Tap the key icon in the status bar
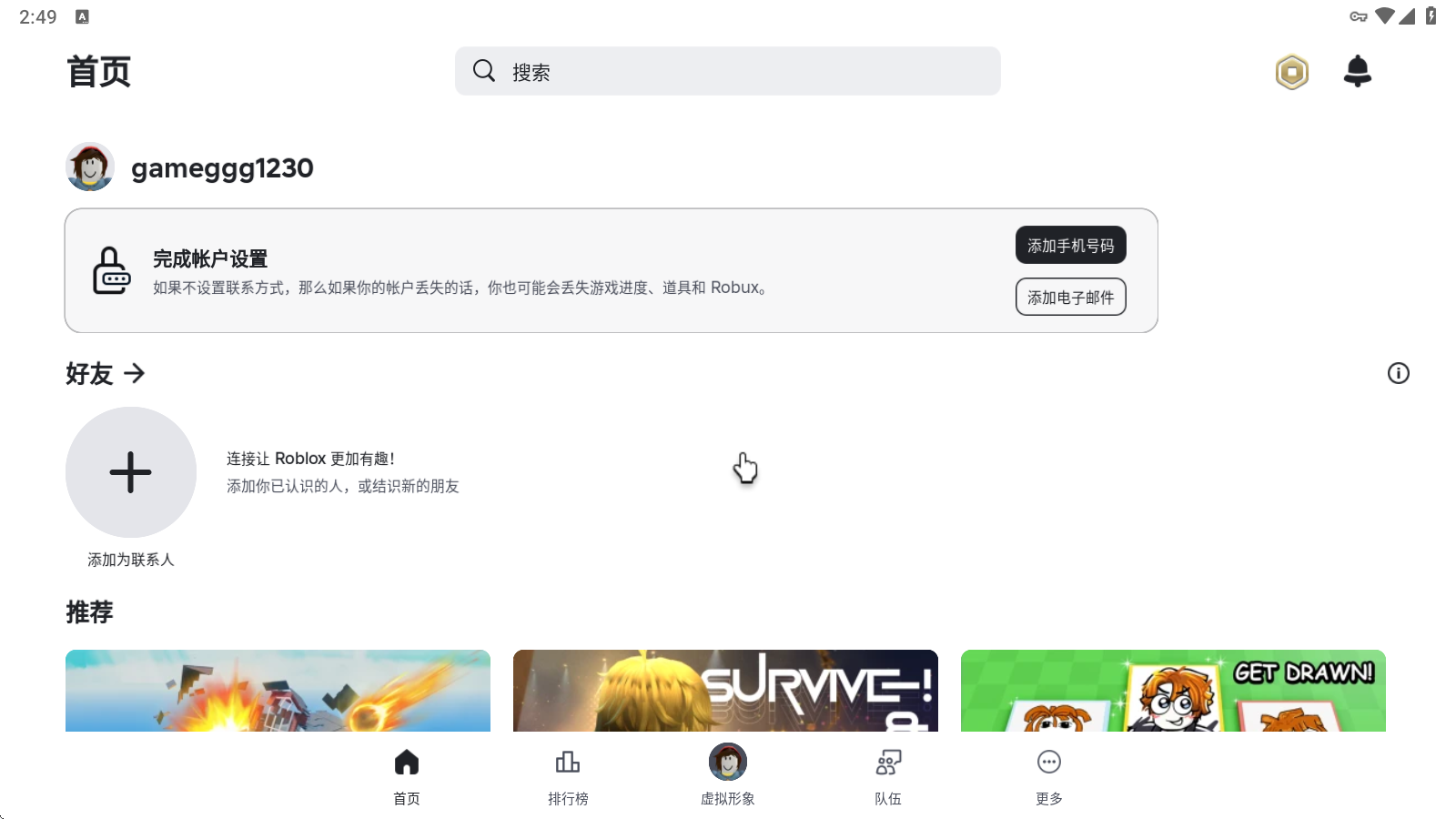1456x819 pixels. tap(1358, 15)
